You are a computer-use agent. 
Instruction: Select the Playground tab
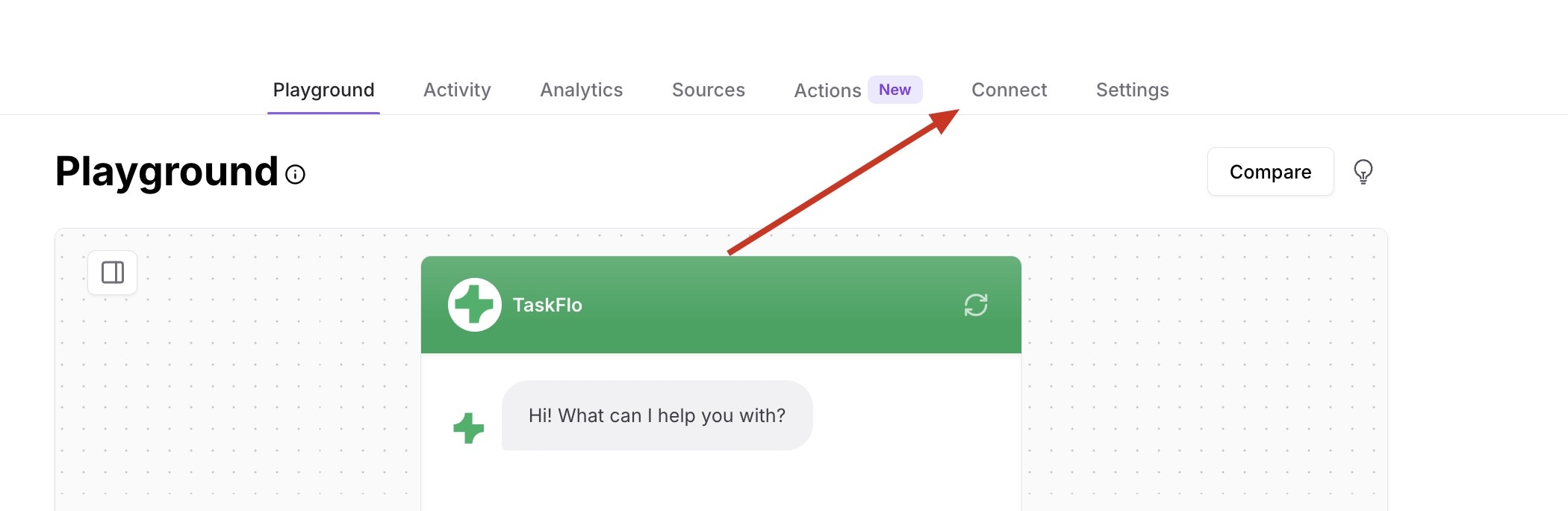point(323,90)
